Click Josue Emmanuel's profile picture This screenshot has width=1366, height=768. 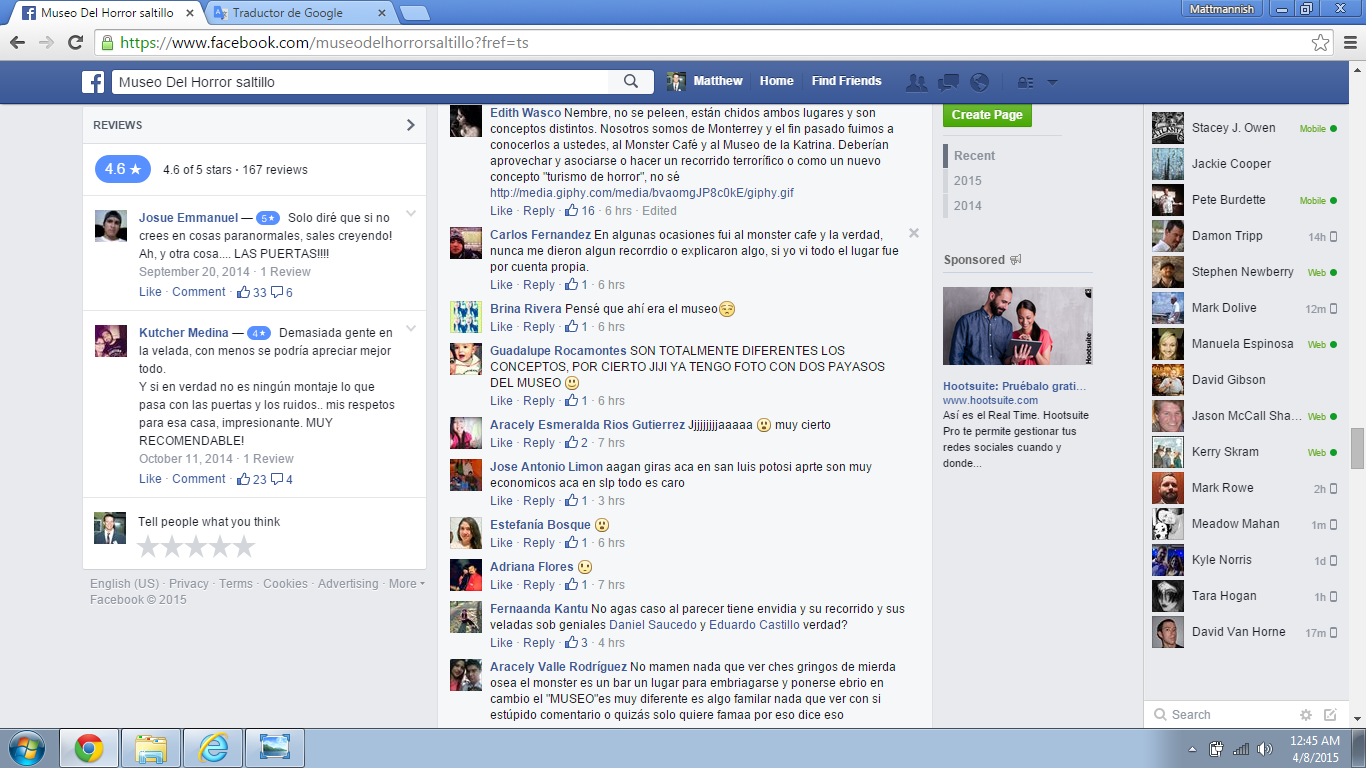(111, 226)
